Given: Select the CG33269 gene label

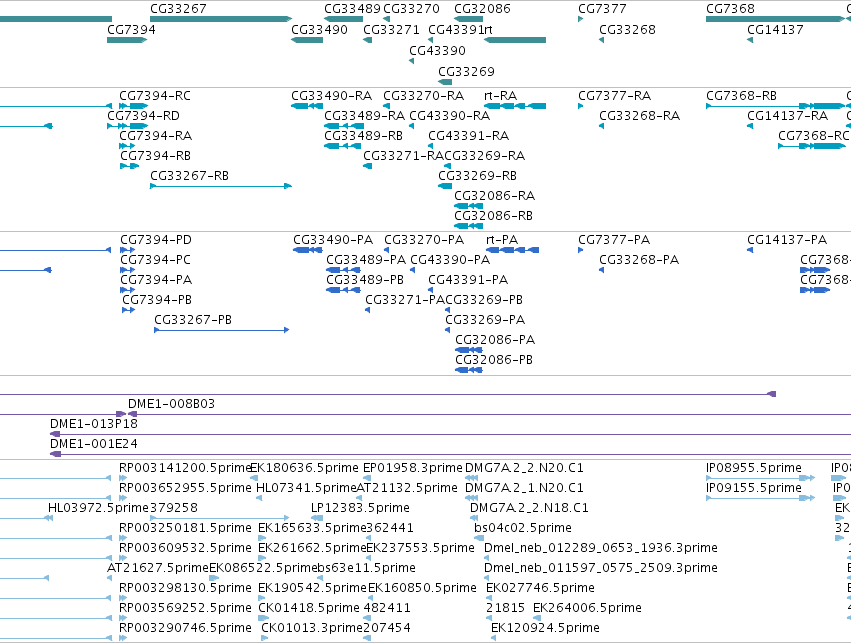Looking at the screenshot, I should tap(466, 72).
